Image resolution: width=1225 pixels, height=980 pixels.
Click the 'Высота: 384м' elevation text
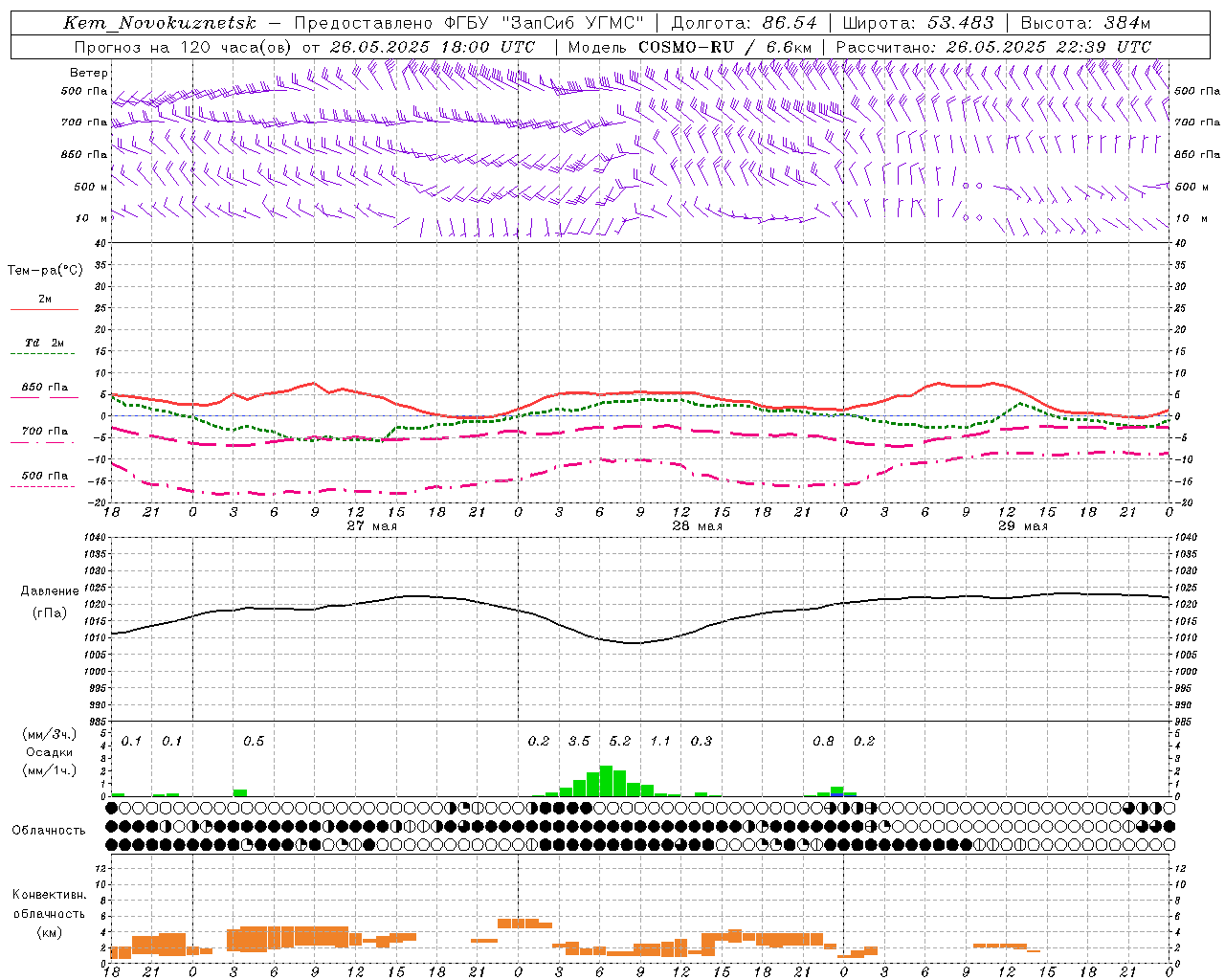[x=1085, y=23]
